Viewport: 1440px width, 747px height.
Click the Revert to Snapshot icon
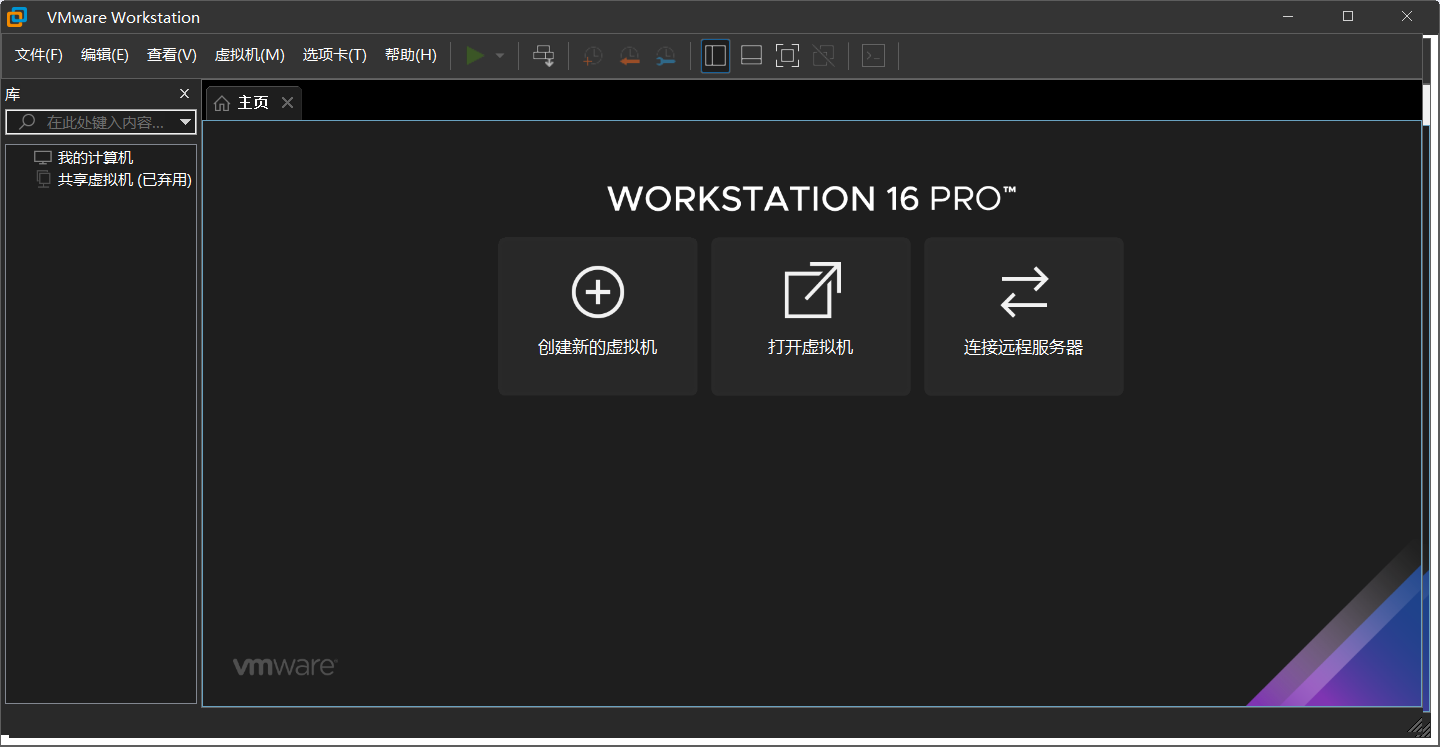point(629,56)
